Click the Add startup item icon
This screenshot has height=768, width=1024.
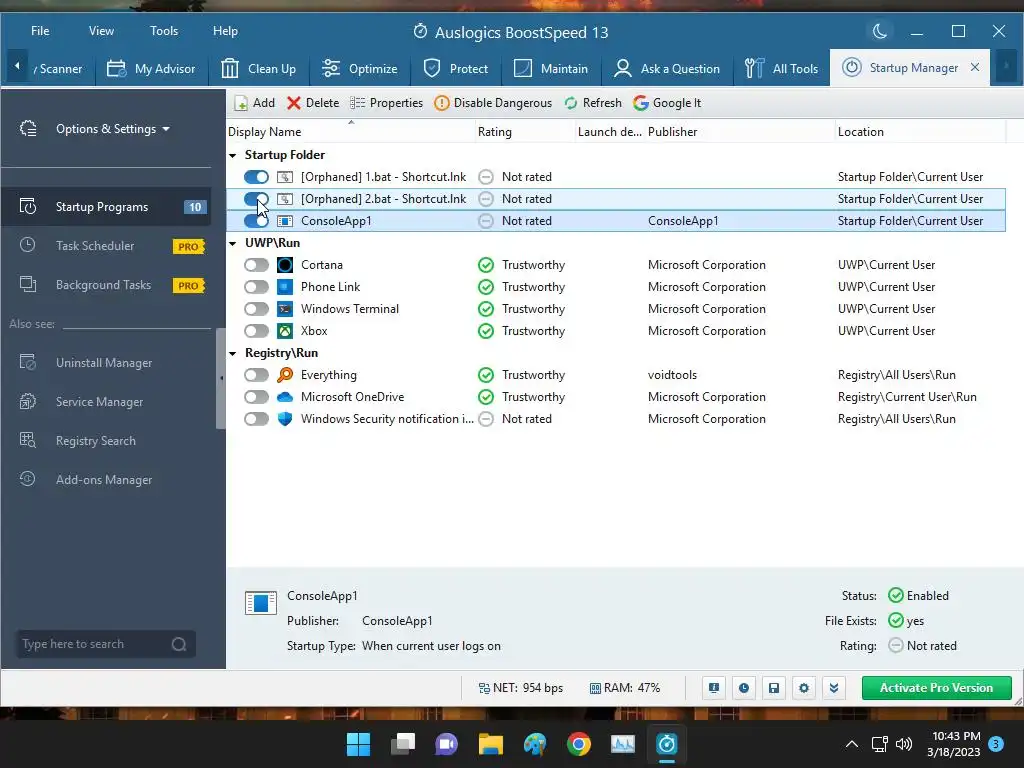[x=240, y=103]
